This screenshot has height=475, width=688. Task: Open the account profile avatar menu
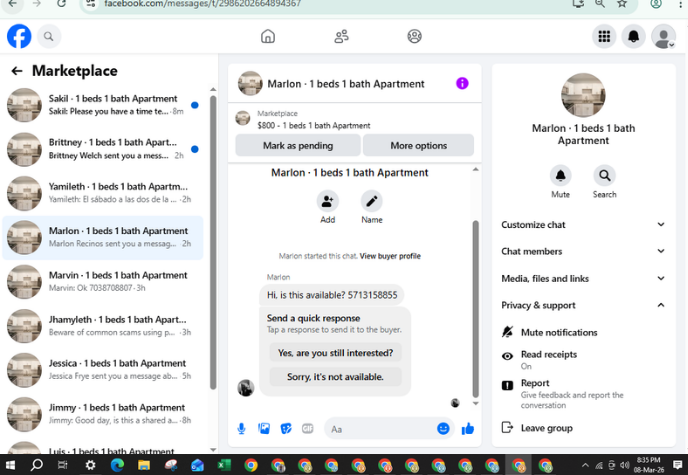[663, 36]
